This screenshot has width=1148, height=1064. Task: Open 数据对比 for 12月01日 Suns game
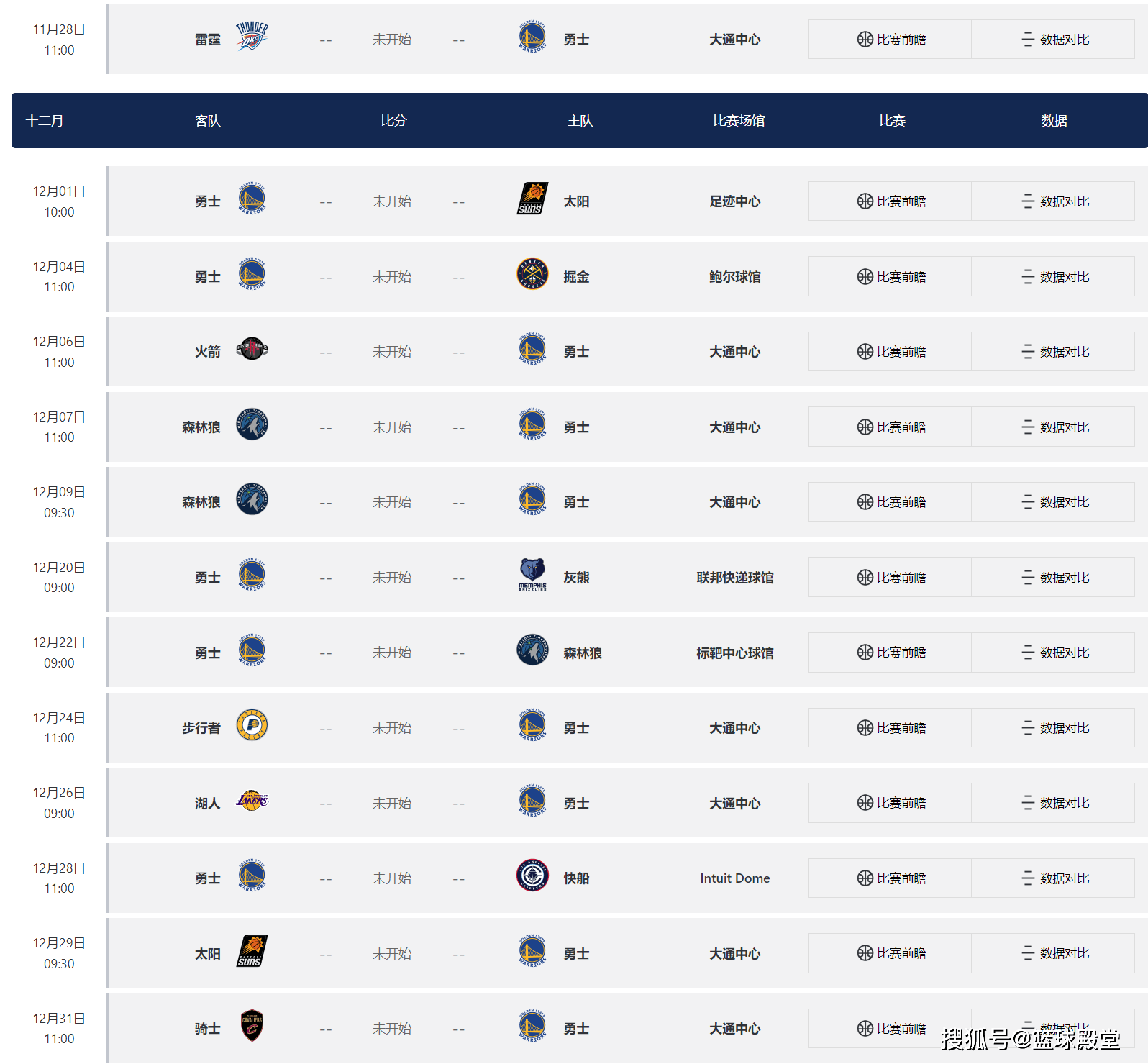click(x=1053, y=201)
